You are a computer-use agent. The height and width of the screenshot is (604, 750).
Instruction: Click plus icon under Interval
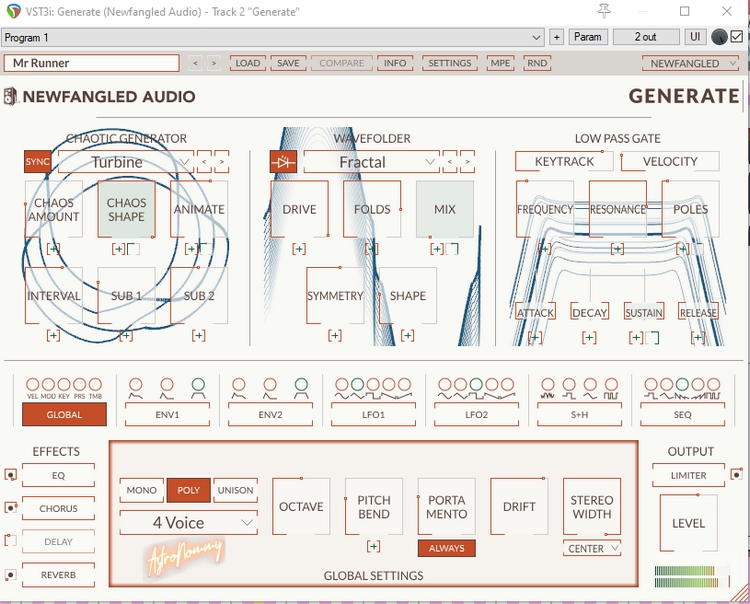[53, 336]
